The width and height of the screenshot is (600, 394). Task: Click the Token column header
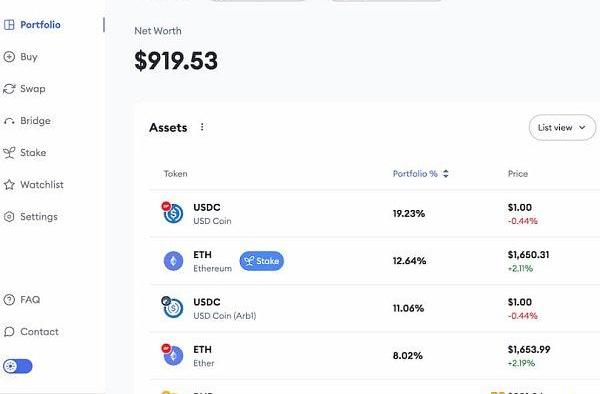click(x=176, y=174)
